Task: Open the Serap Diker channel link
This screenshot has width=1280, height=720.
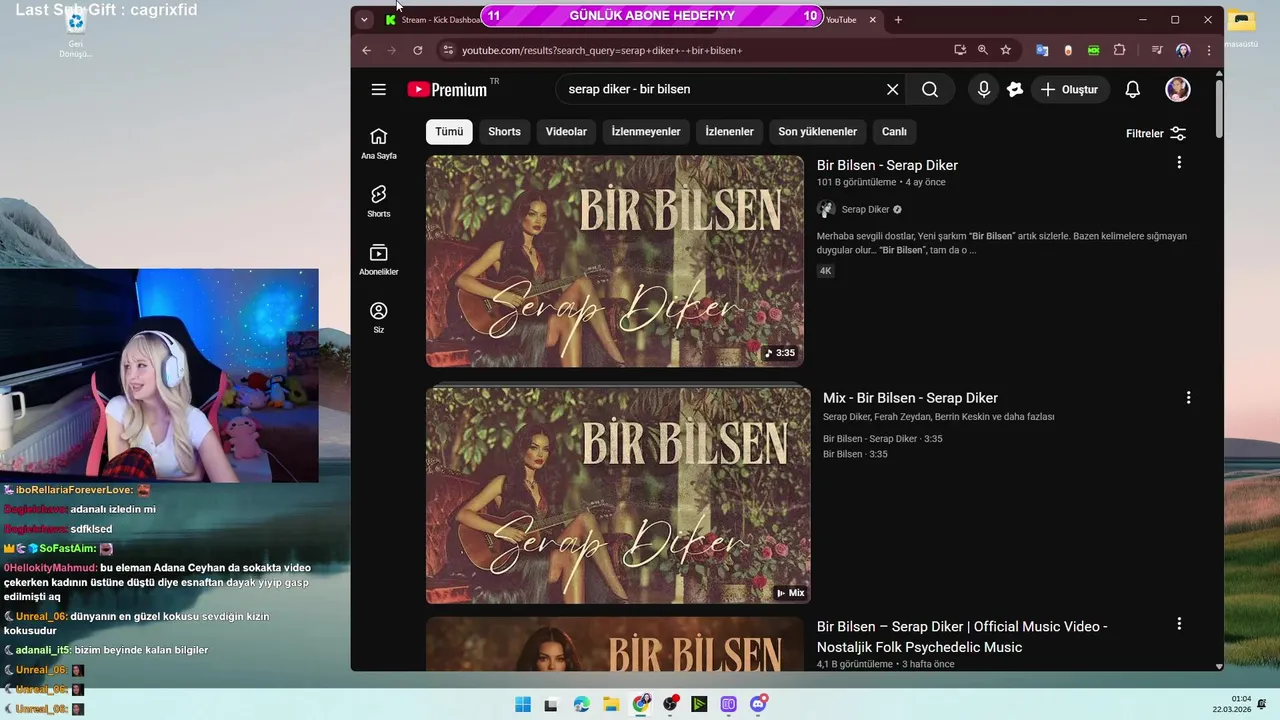Action: tap(865, 209)
